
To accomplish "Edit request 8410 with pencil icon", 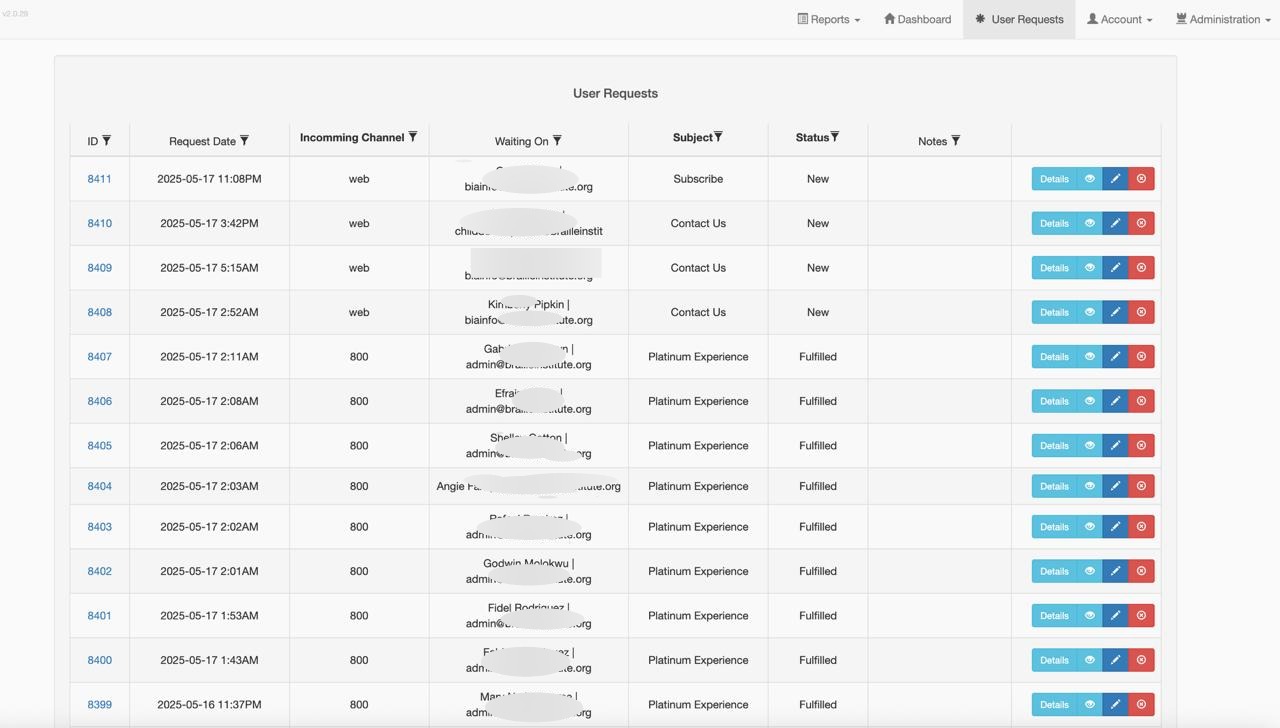I will 1115,223.
